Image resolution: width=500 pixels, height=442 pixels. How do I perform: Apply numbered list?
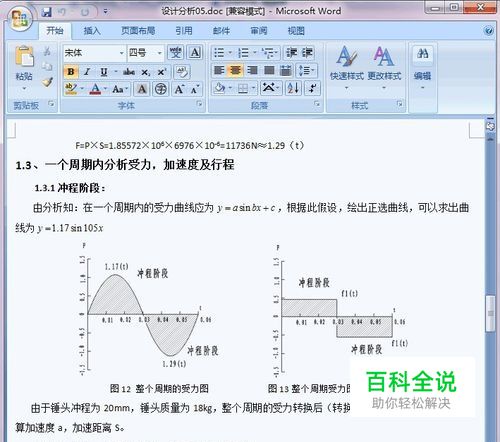click(x=244, y=53)
